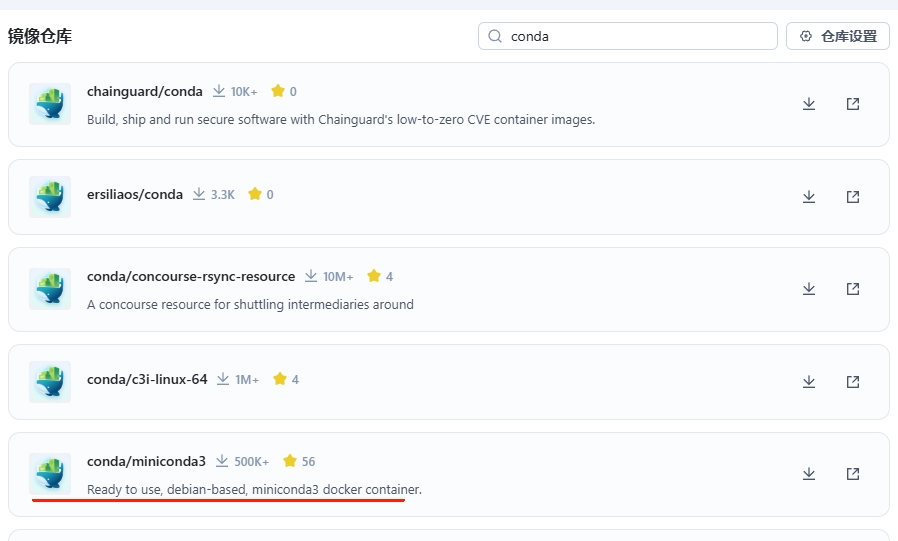
Task: Pull the conda/concourse-rsync-resource image via its download icon
Action: click(809, 289)
